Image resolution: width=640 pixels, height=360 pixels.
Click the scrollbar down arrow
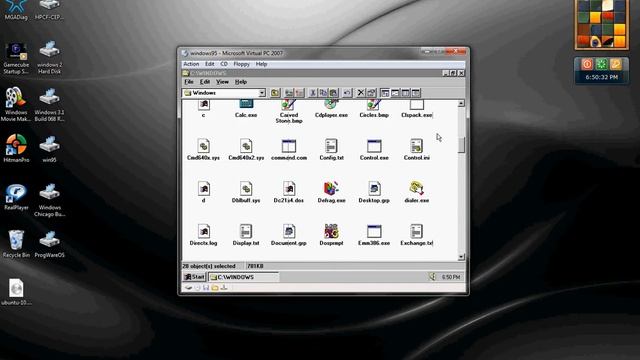click(461, 257)
